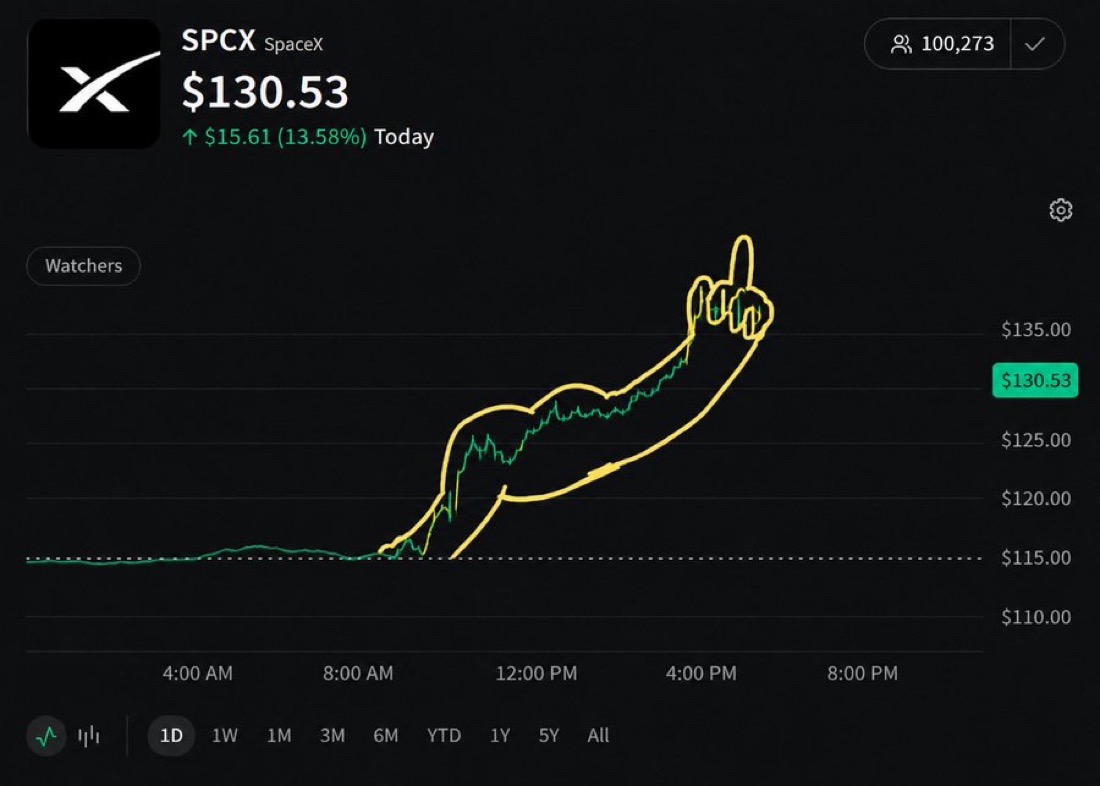
Task: Click the 4:00 AM time label
Action: click(197, 673)
